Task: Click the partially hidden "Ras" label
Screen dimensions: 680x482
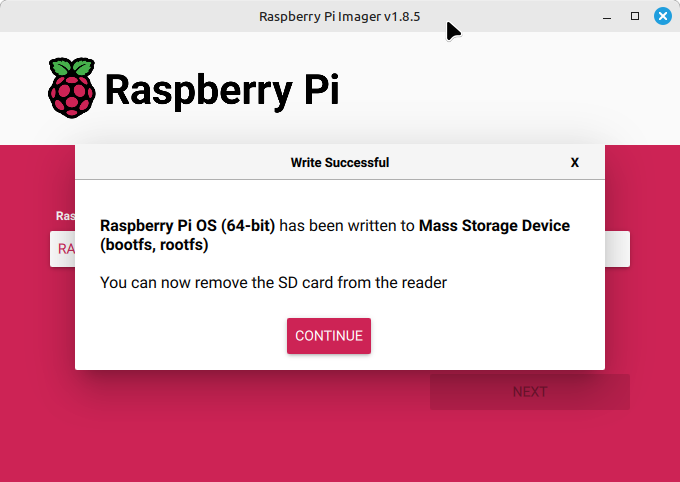Action: [x=65, y=216]
